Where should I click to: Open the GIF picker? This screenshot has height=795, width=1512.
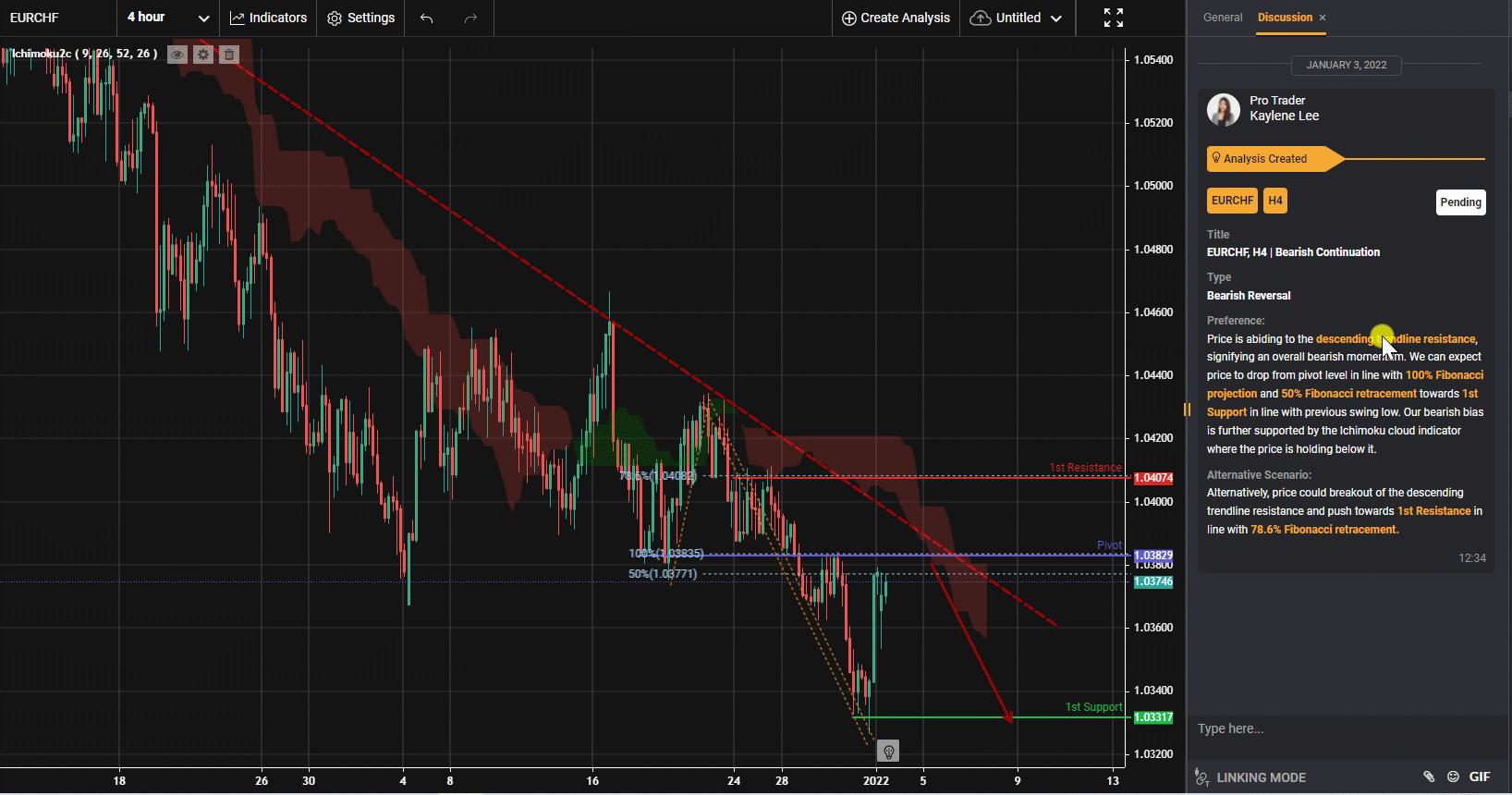1480,777
